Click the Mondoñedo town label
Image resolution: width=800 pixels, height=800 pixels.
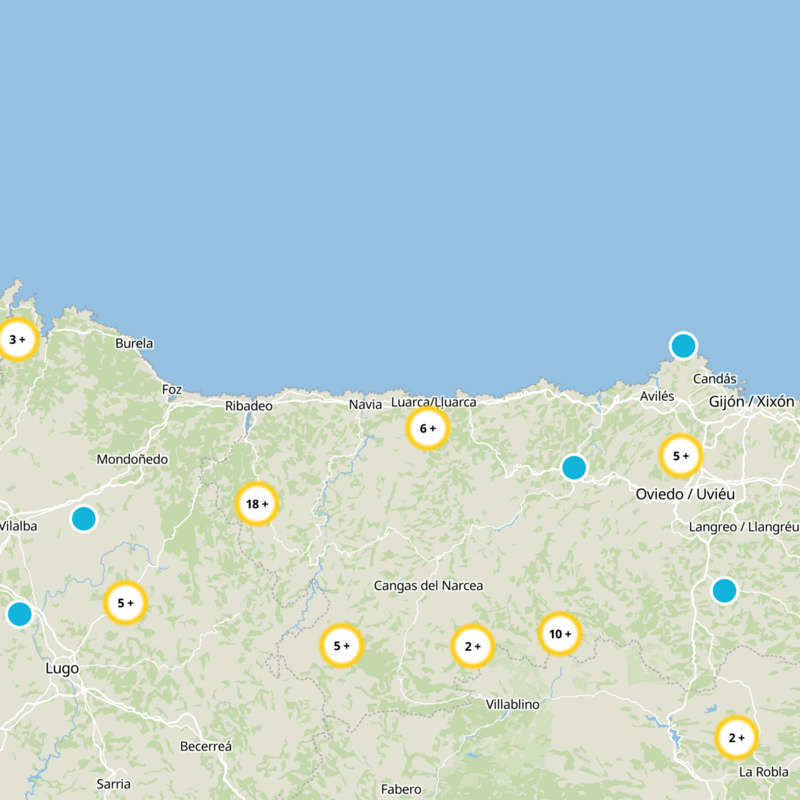(x=132, y=459)
